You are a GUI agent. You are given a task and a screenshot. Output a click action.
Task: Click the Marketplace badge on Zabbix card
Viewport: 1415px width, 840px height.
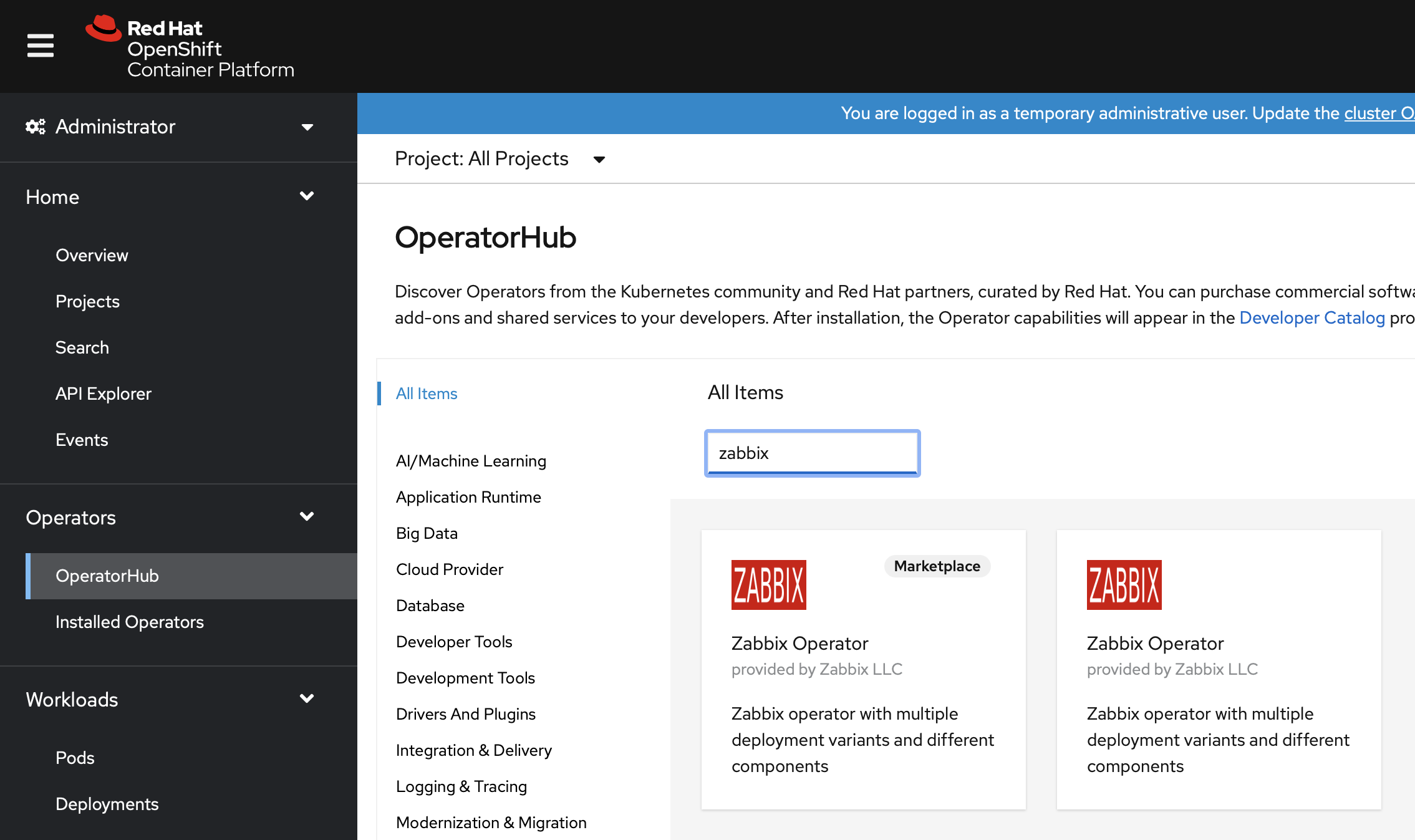[937, 566]
